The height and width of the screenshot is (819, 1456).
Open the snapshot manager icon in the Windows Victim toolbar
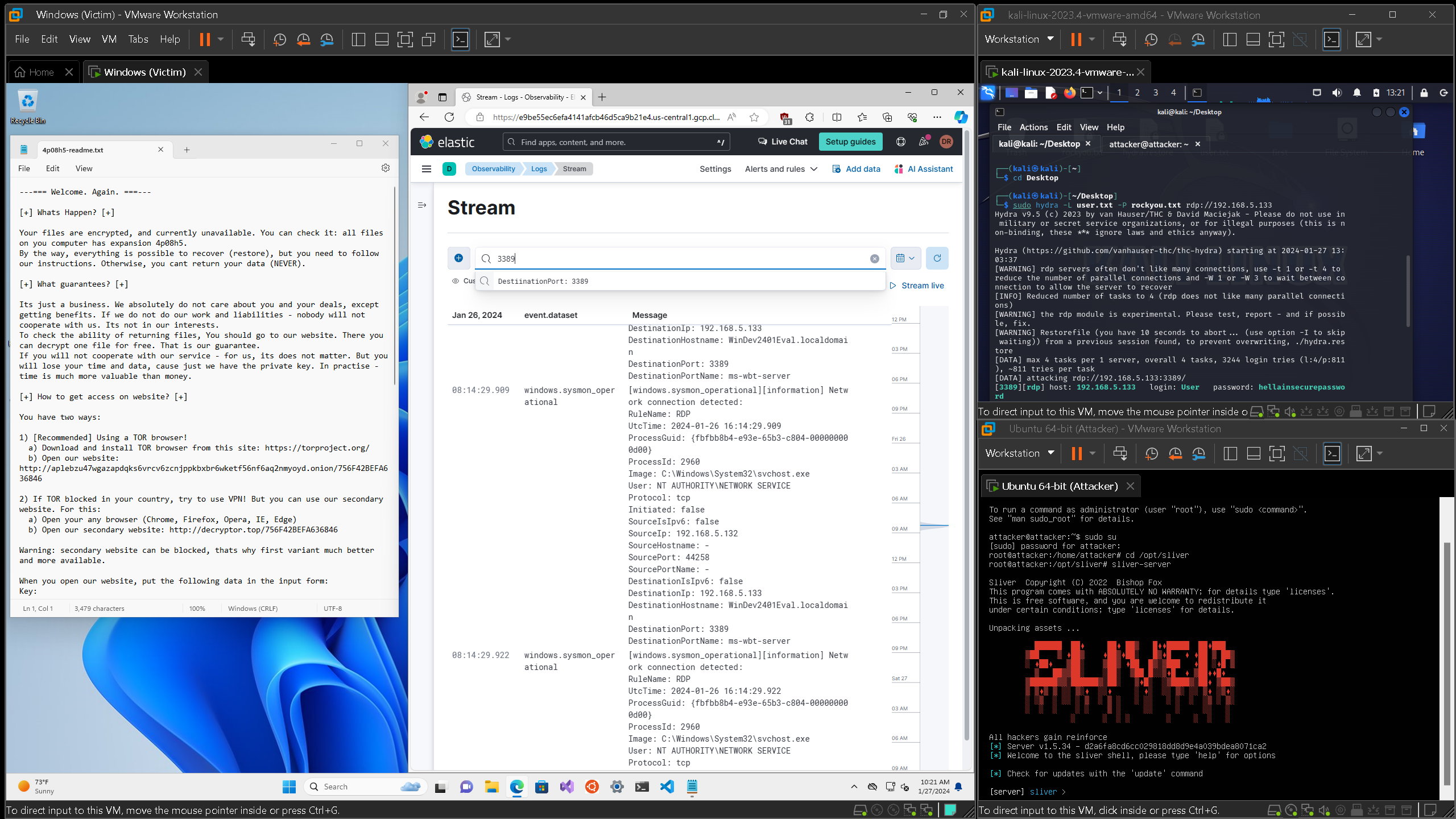[x=326, y=39]
